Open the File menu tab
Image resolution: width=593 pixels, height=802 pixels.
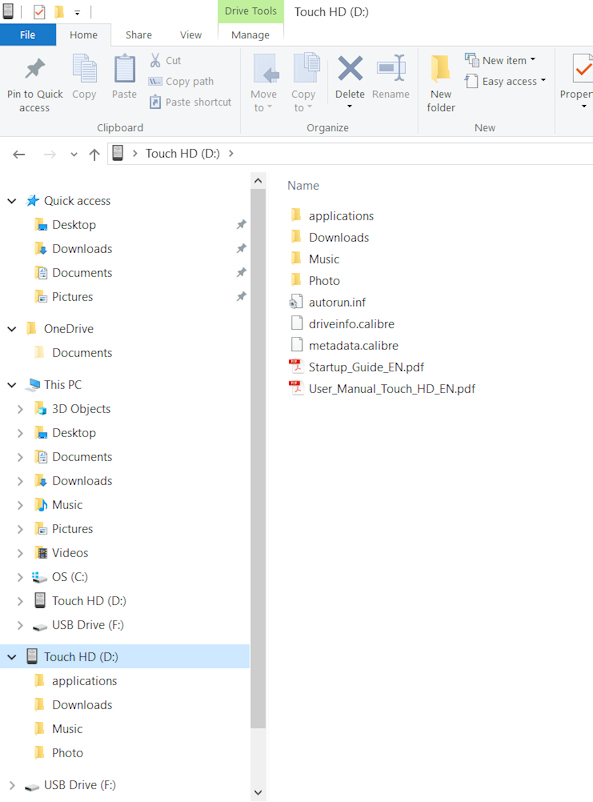(x=28, y=35)
